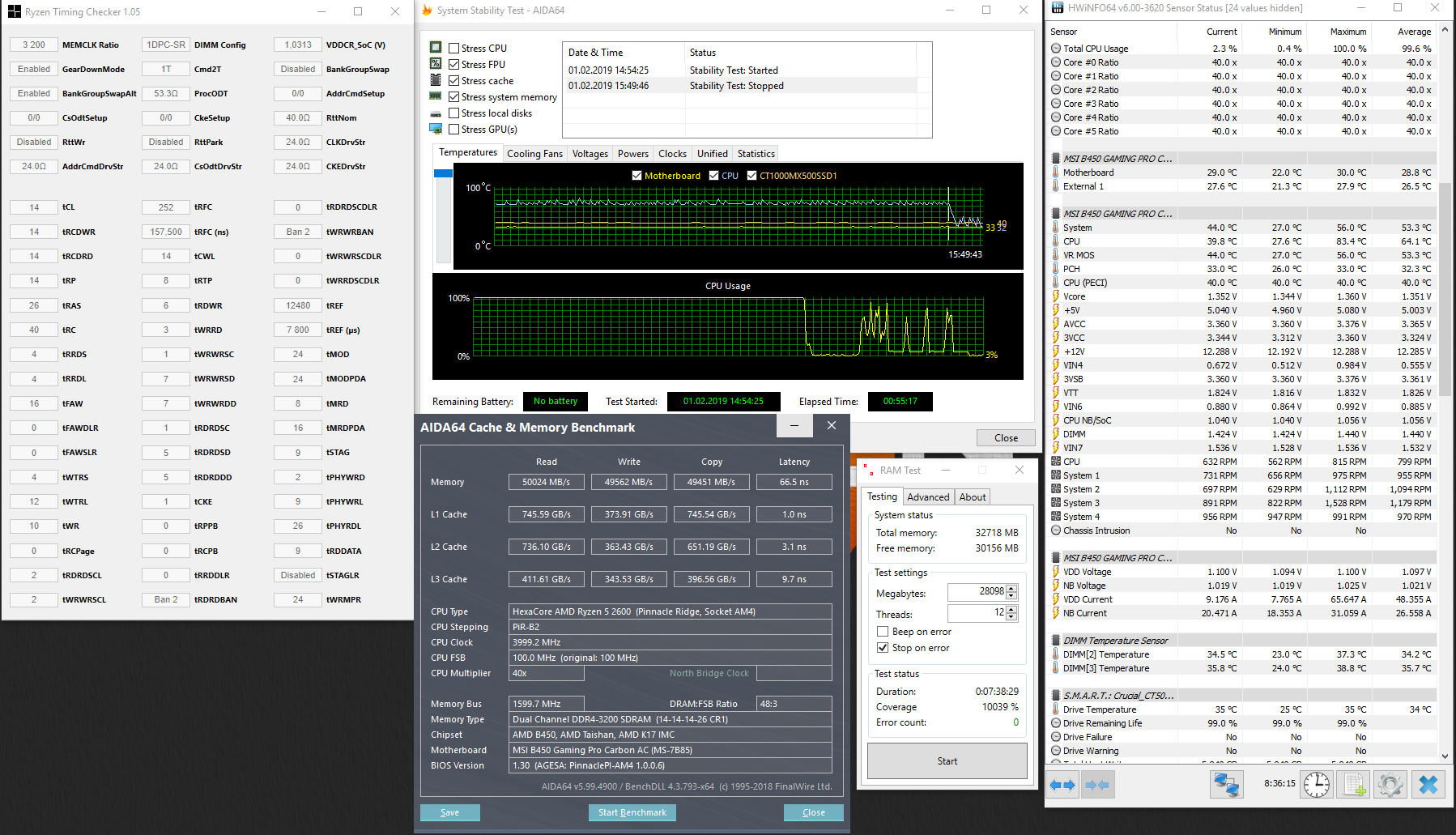Viewport: 1456px width, 835px height.
Task: Select the Vcore sensor row in HWiNFO
Action: coord(1241,296)
